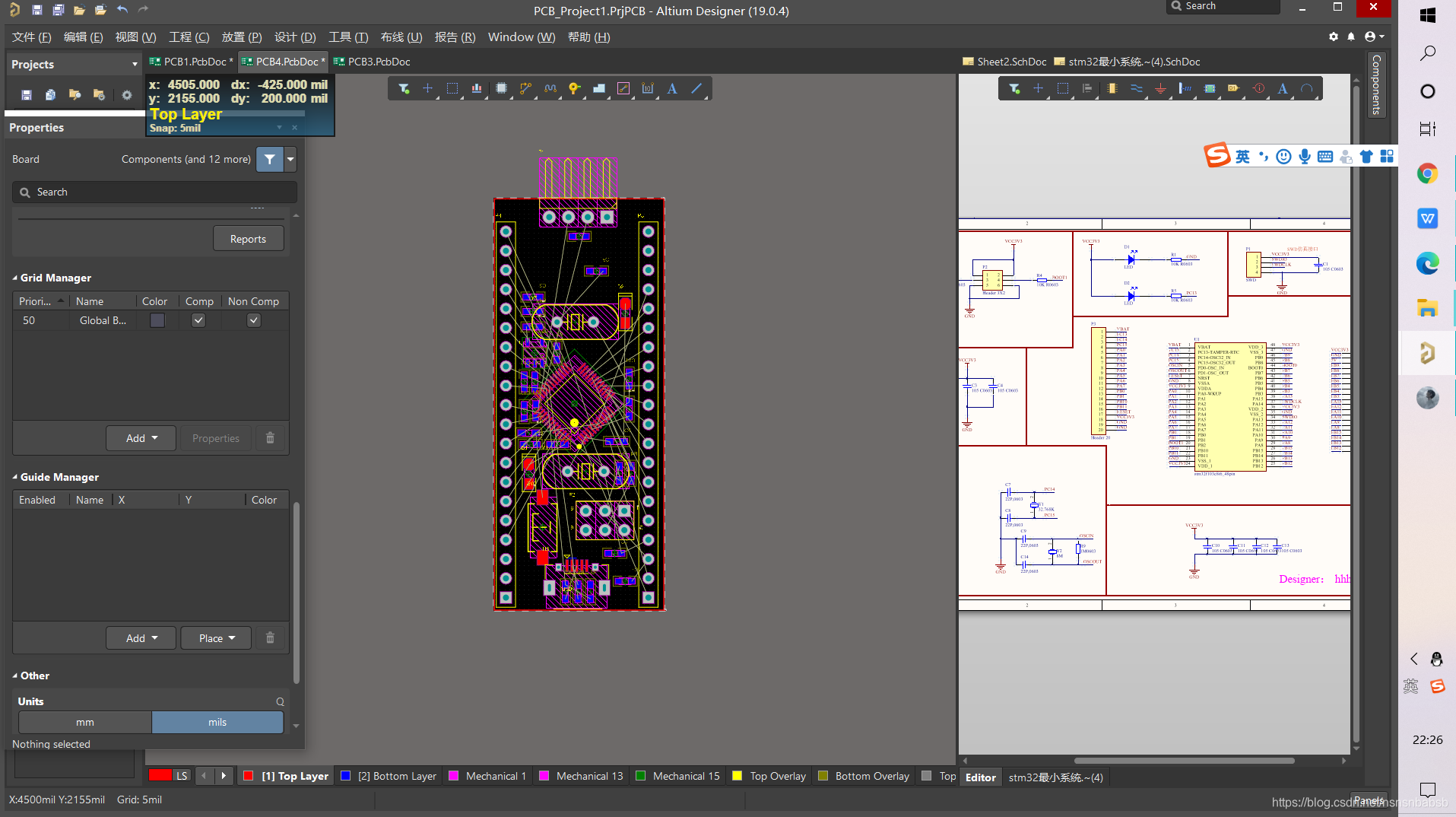Toggle the properties filter funnel button
The width and height of the screenshot is (1456, 817).
270,159
